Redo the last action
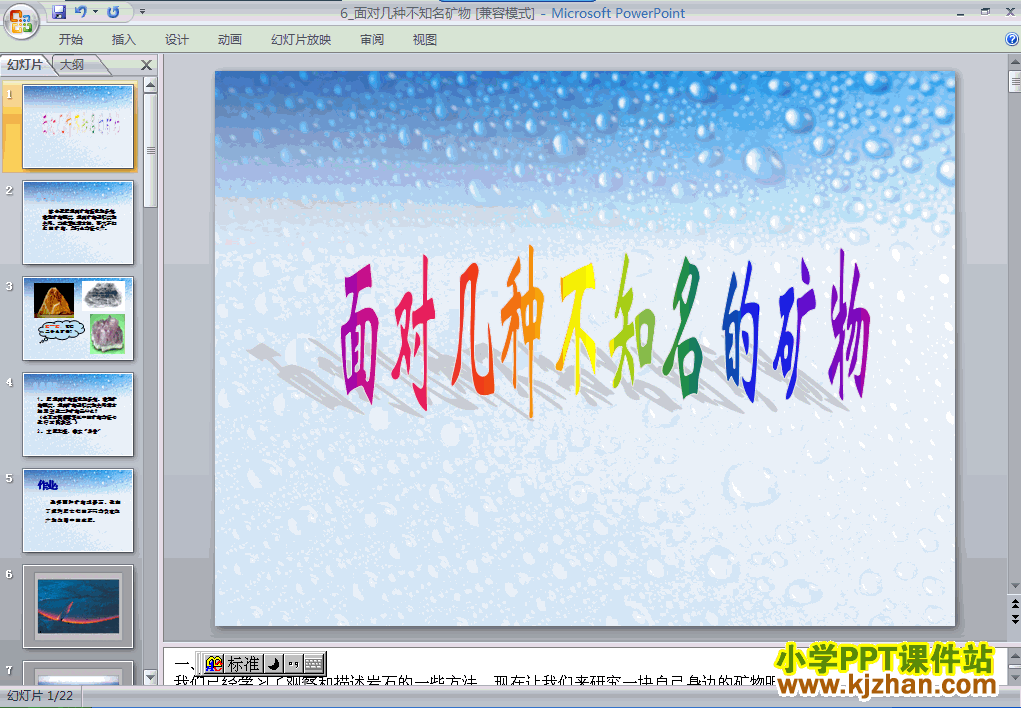 (113, 12)
